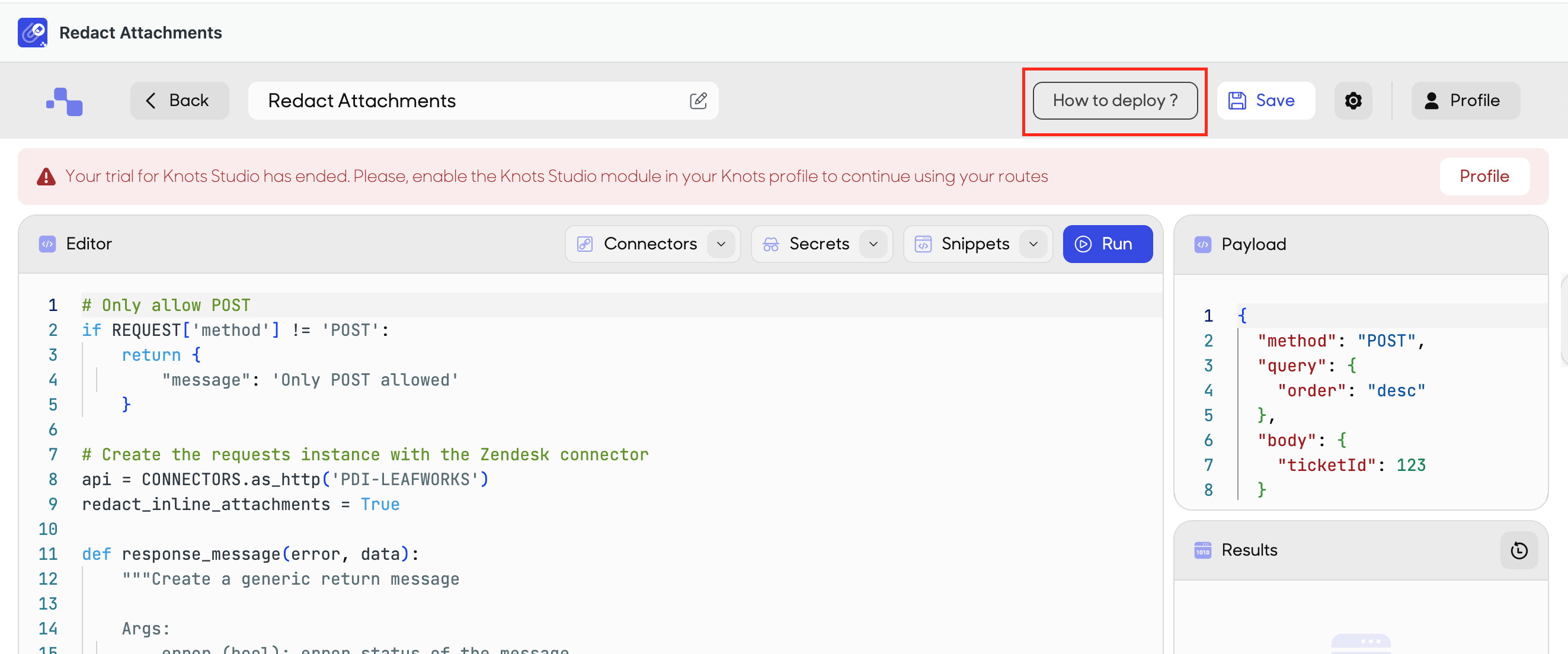Click code line 'if REQUEST['method'] != 'POST':'
The image size is (1568, 654).
tap(236, 331)
